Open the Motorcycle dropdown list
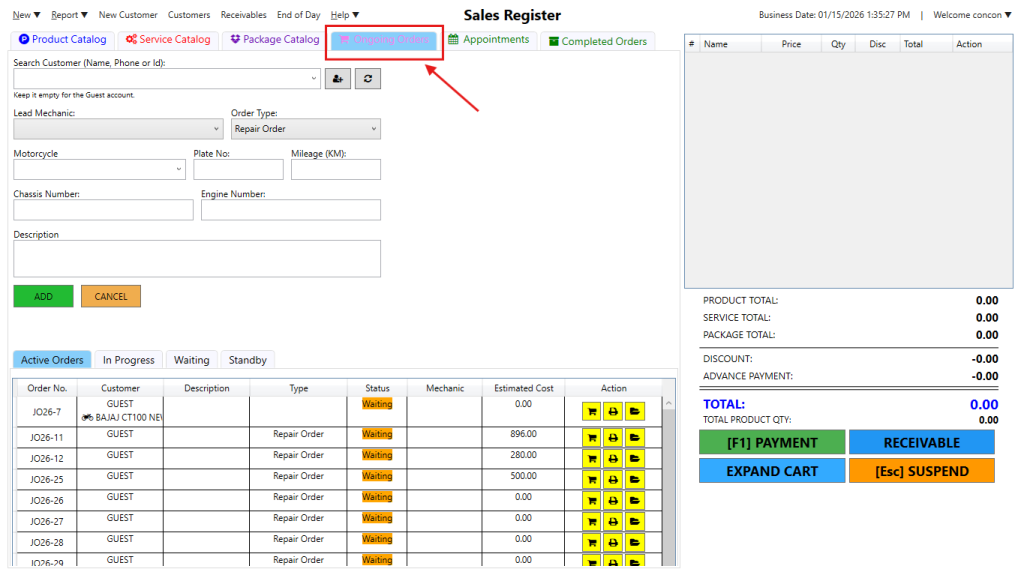Image resolution: width=1024 pixels, height=575 pixels. click(179, 170)
